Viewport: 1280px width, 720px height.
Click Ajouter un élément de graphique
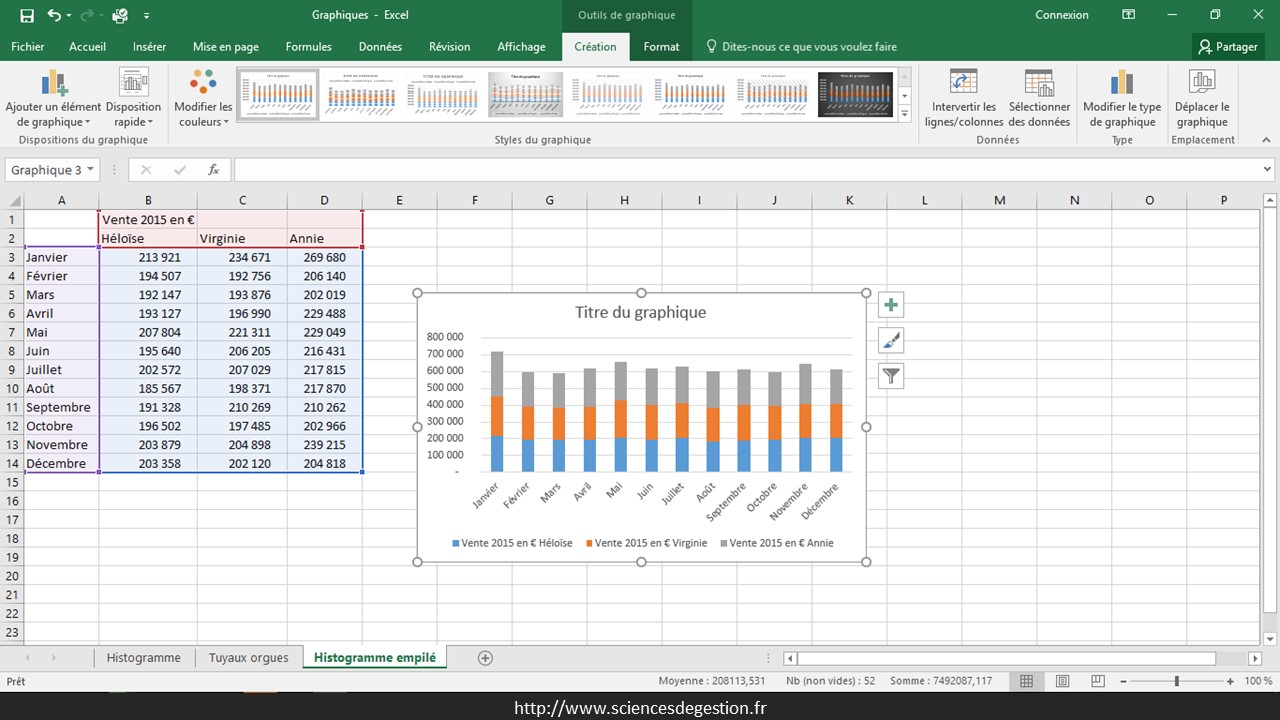point(53,99)
